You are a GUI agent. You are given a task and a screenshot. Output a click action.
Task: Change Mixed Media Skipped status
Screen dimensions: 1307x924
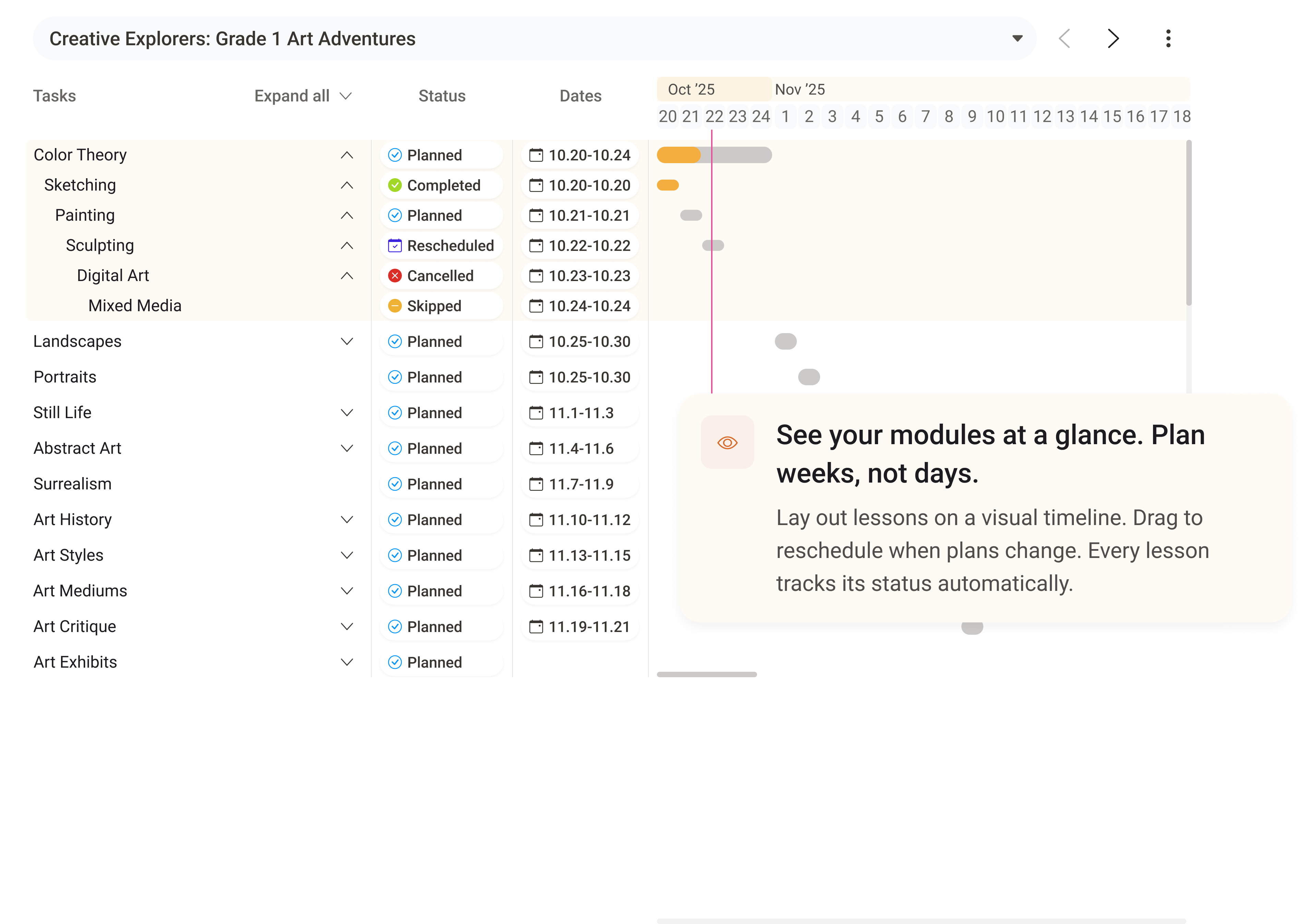click(442, 305)
